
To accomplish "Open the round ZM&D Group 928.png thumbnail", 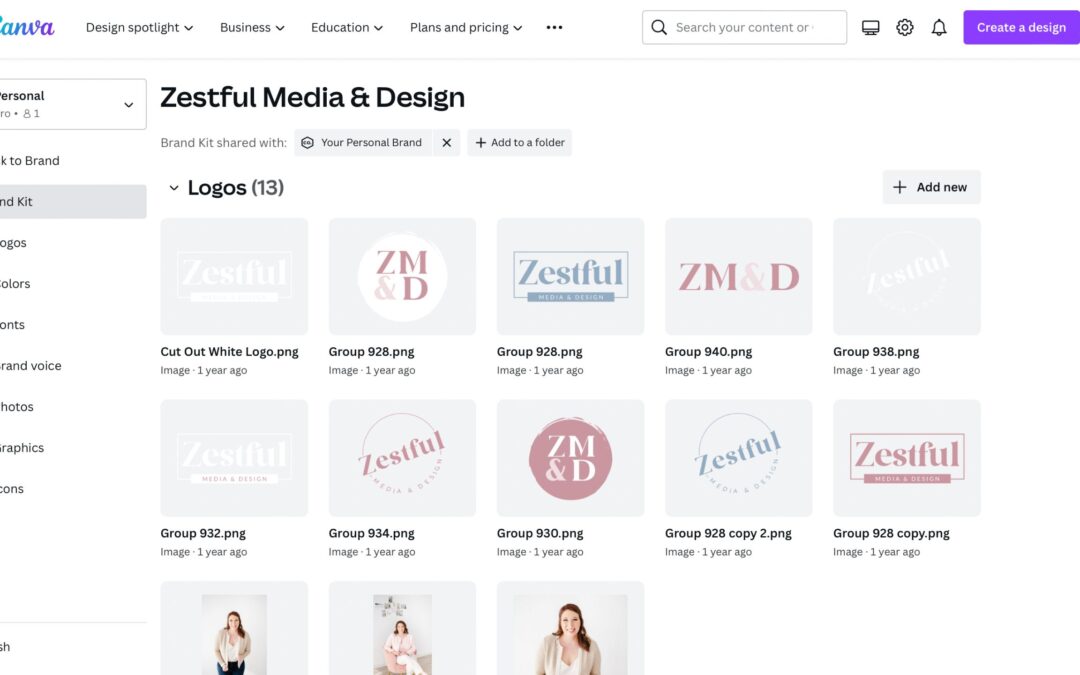I will click(402, 276).
